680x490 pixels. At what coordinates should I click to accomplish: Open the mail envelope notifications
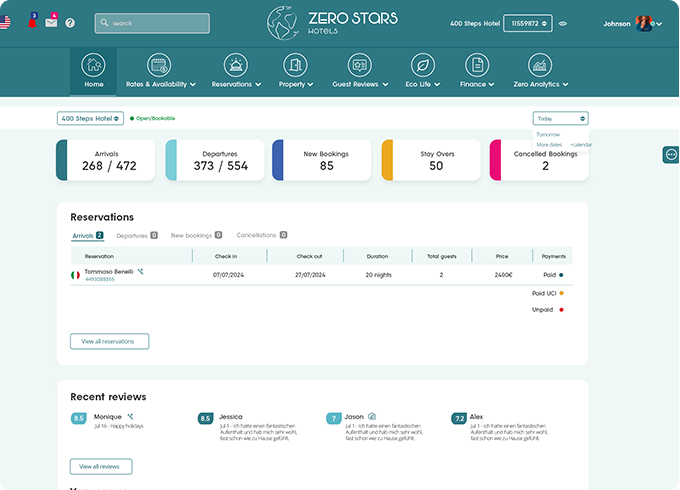tap(51, 22)
